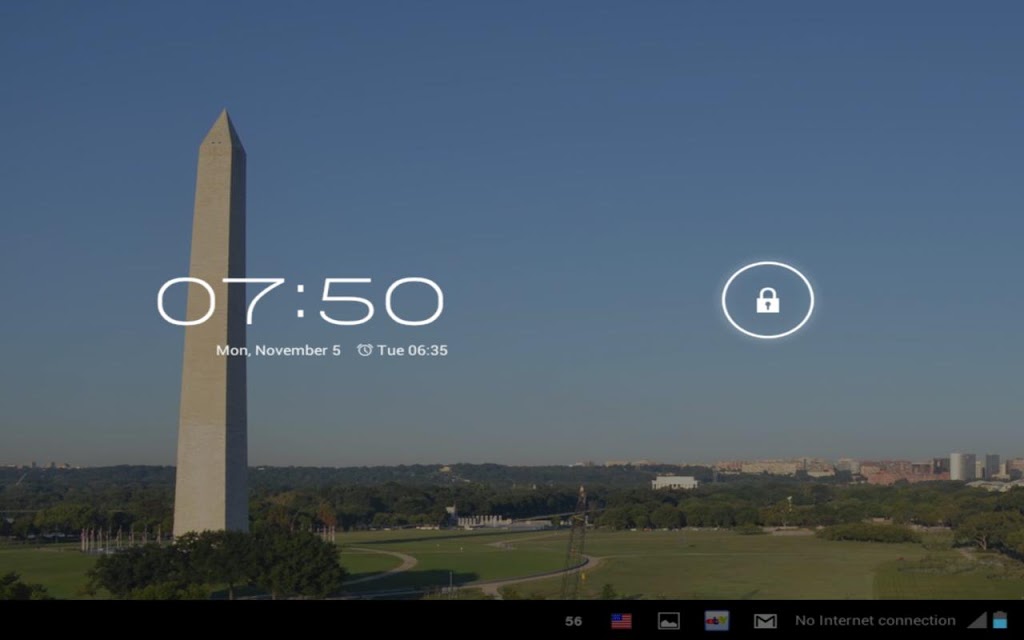
Task: Tap the battery level icon
Action: click(1000, 619)
